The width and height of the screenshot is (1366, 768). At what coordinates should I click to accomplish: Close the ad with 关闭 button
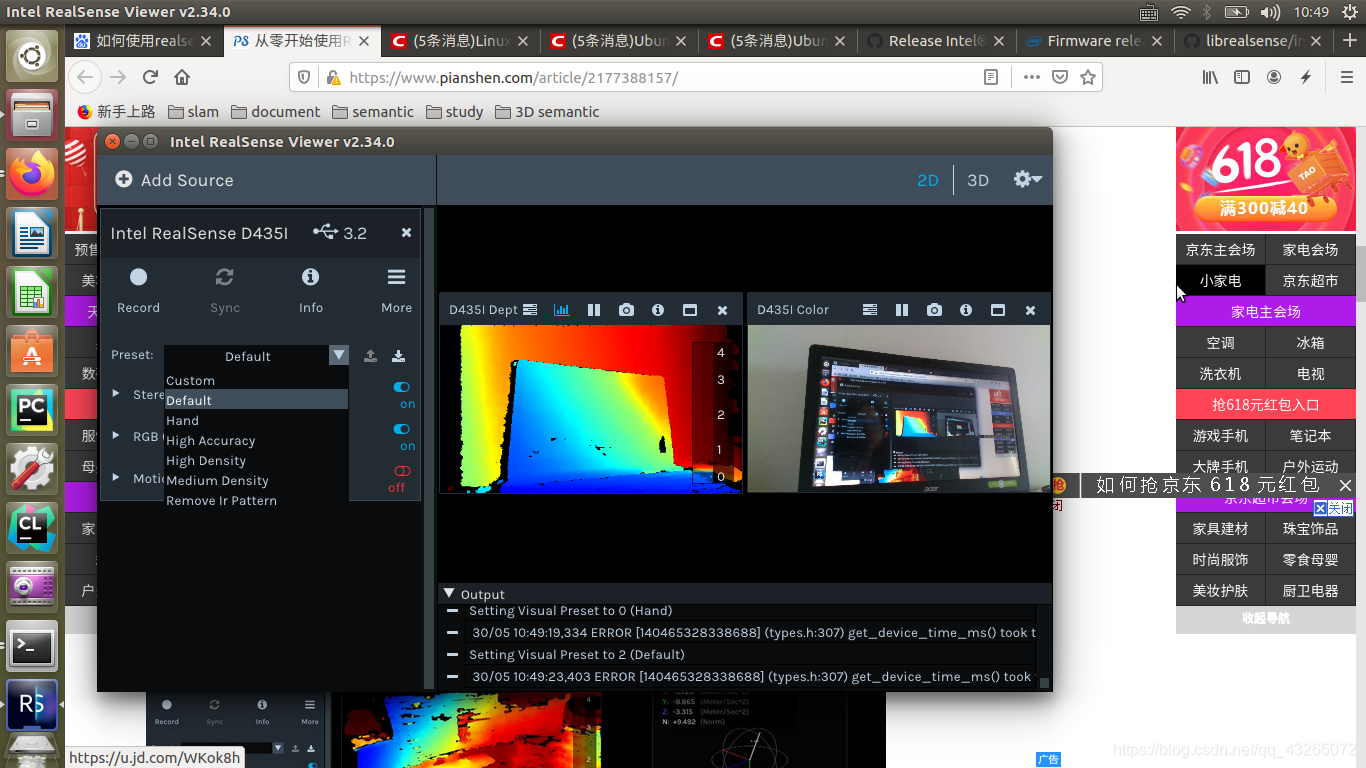pos(1333,508)
